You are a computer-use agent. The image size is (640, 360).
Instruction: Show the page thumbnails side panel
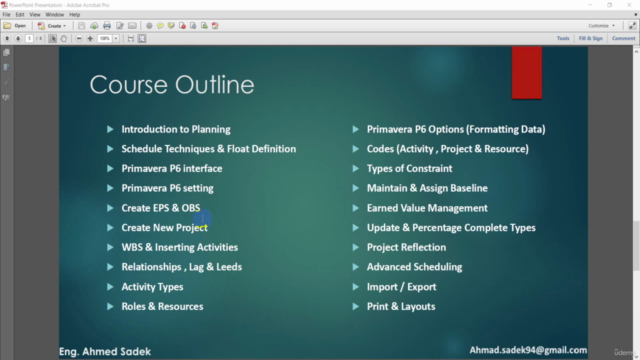pos(6,53)
